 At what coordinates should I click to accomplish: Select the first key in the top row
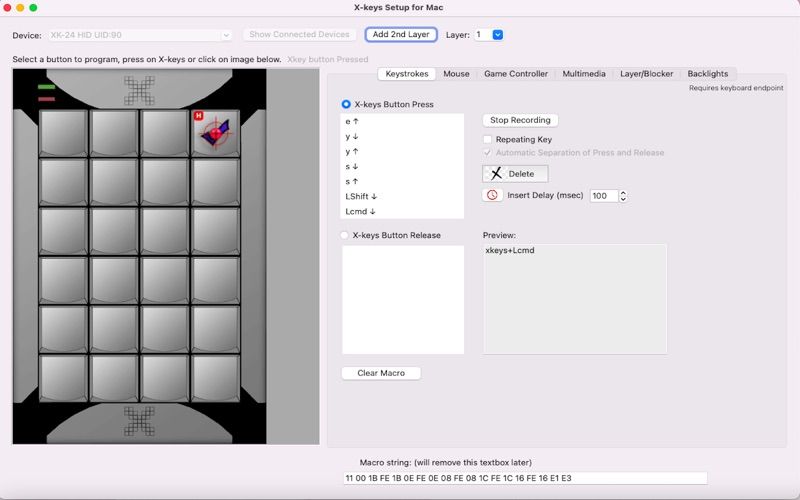(63, 133)
